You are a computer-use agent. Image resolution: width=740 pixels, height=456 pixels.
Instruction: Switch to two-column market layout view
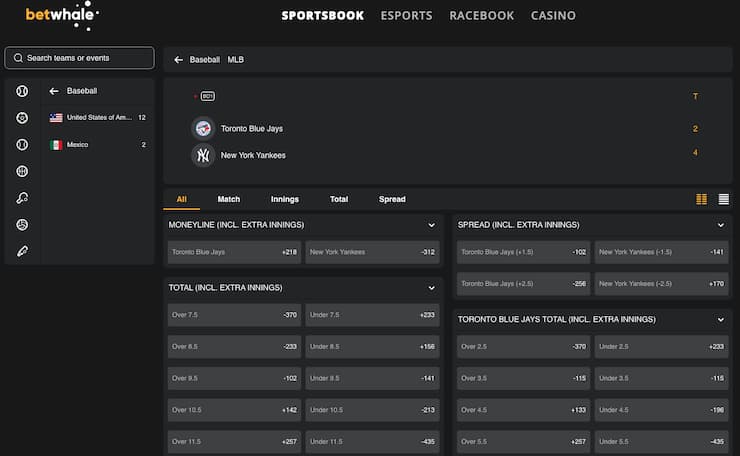click(701, 199)
